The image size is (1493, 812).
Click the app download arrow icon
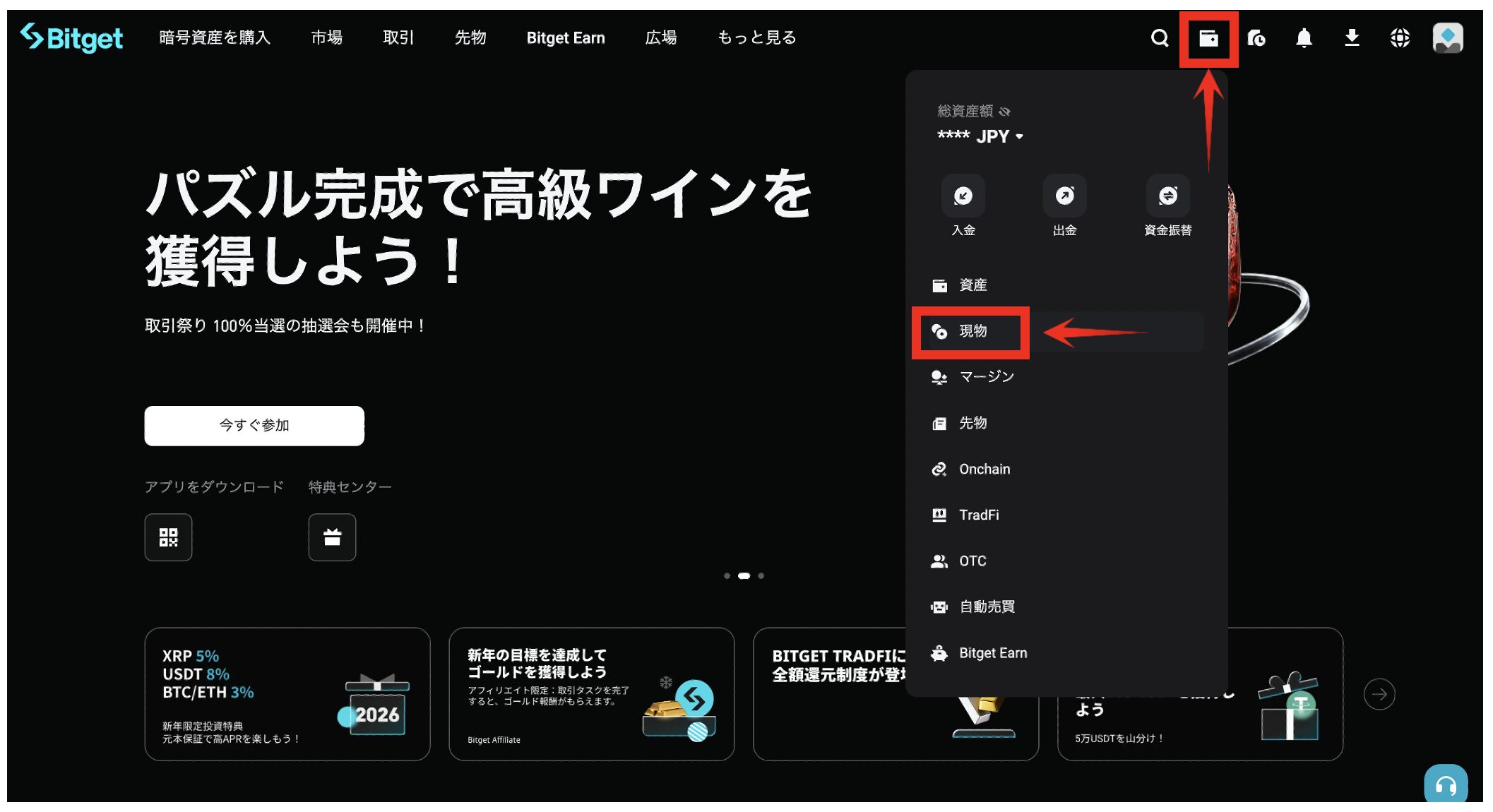[x=1352, y=38]
